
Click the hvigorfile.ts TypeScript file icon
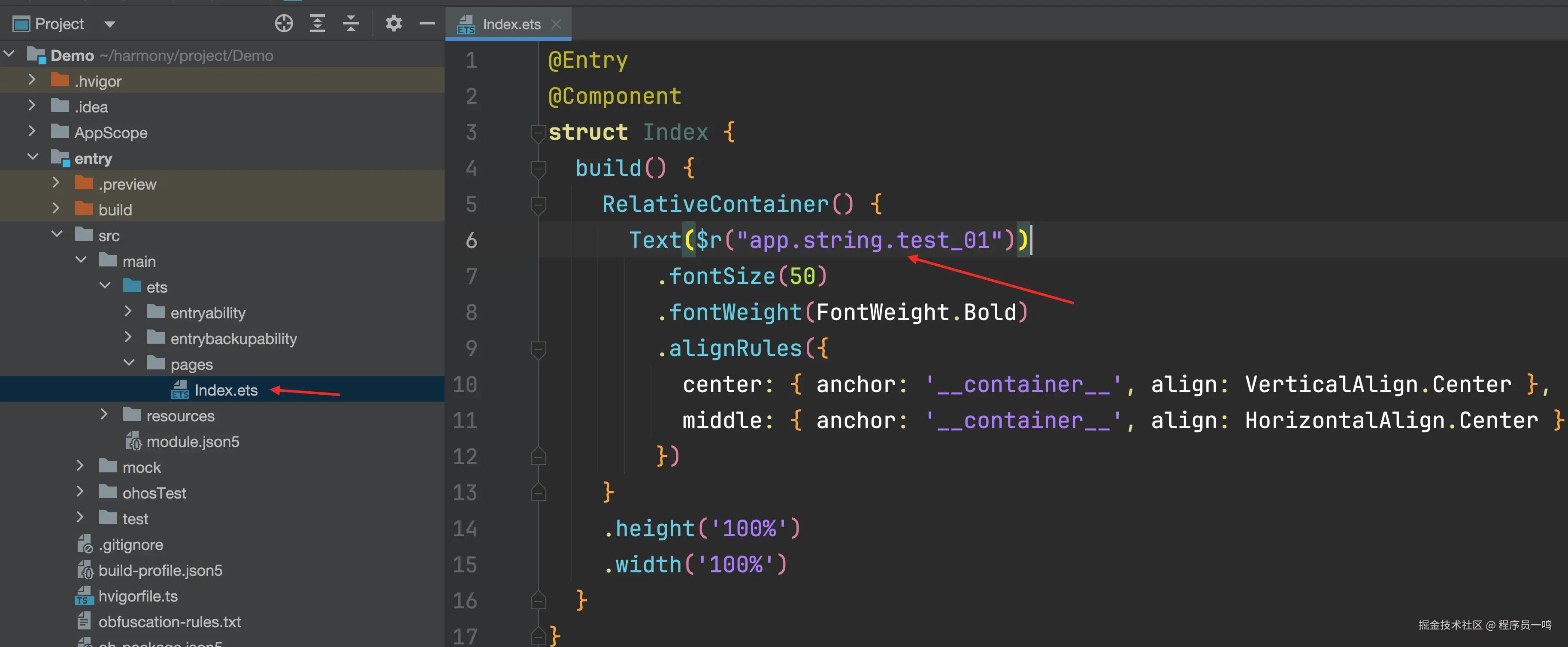(84, 596)
